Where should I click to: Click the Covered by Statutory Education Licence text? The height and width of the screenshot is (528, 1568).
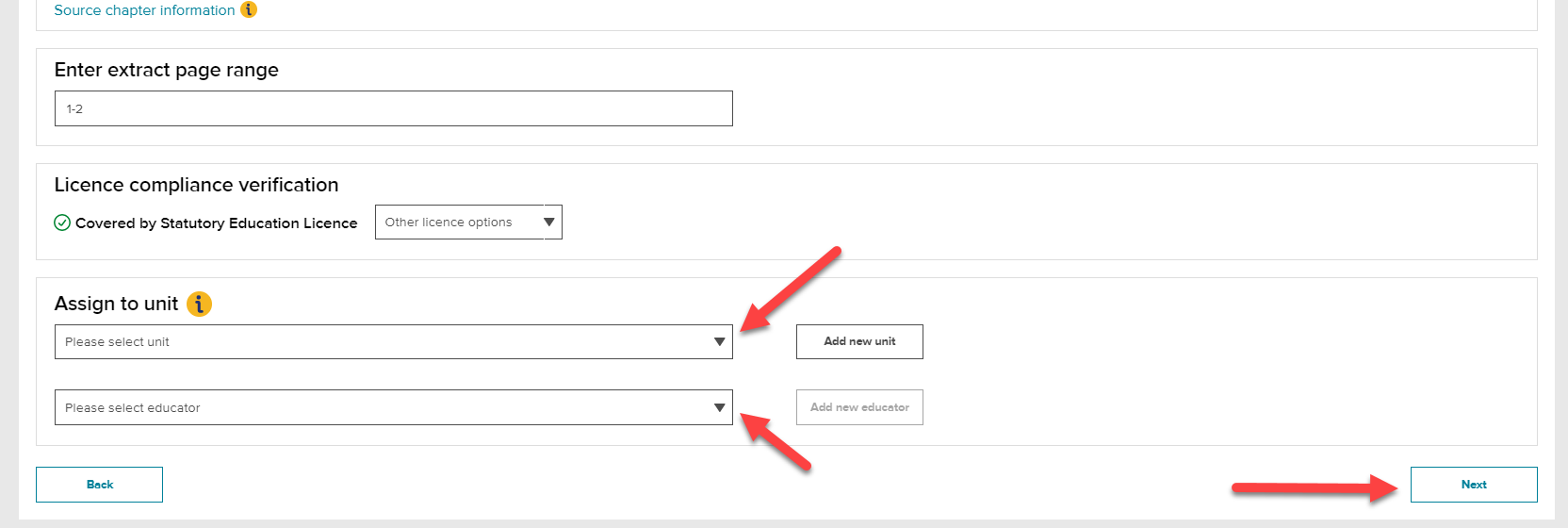pyautogui.click(x=217, y=223)
